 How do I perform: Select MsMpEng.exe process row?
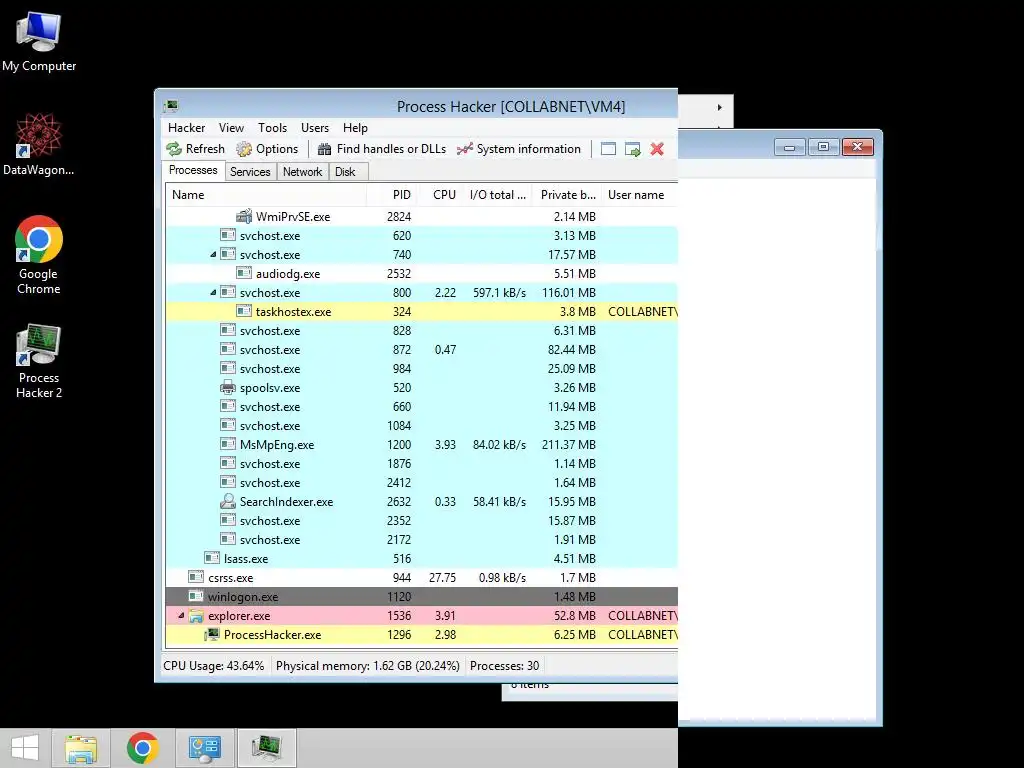coord(421,445)
